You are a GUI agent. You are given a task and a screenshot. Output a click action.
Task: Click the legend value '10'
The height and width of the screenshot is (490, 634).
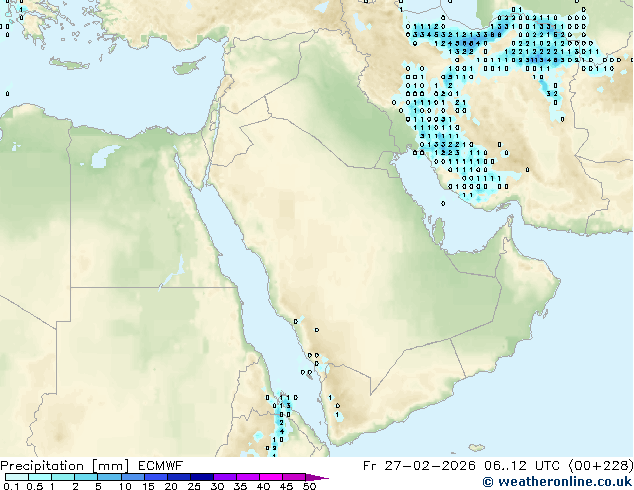(125, 486)
